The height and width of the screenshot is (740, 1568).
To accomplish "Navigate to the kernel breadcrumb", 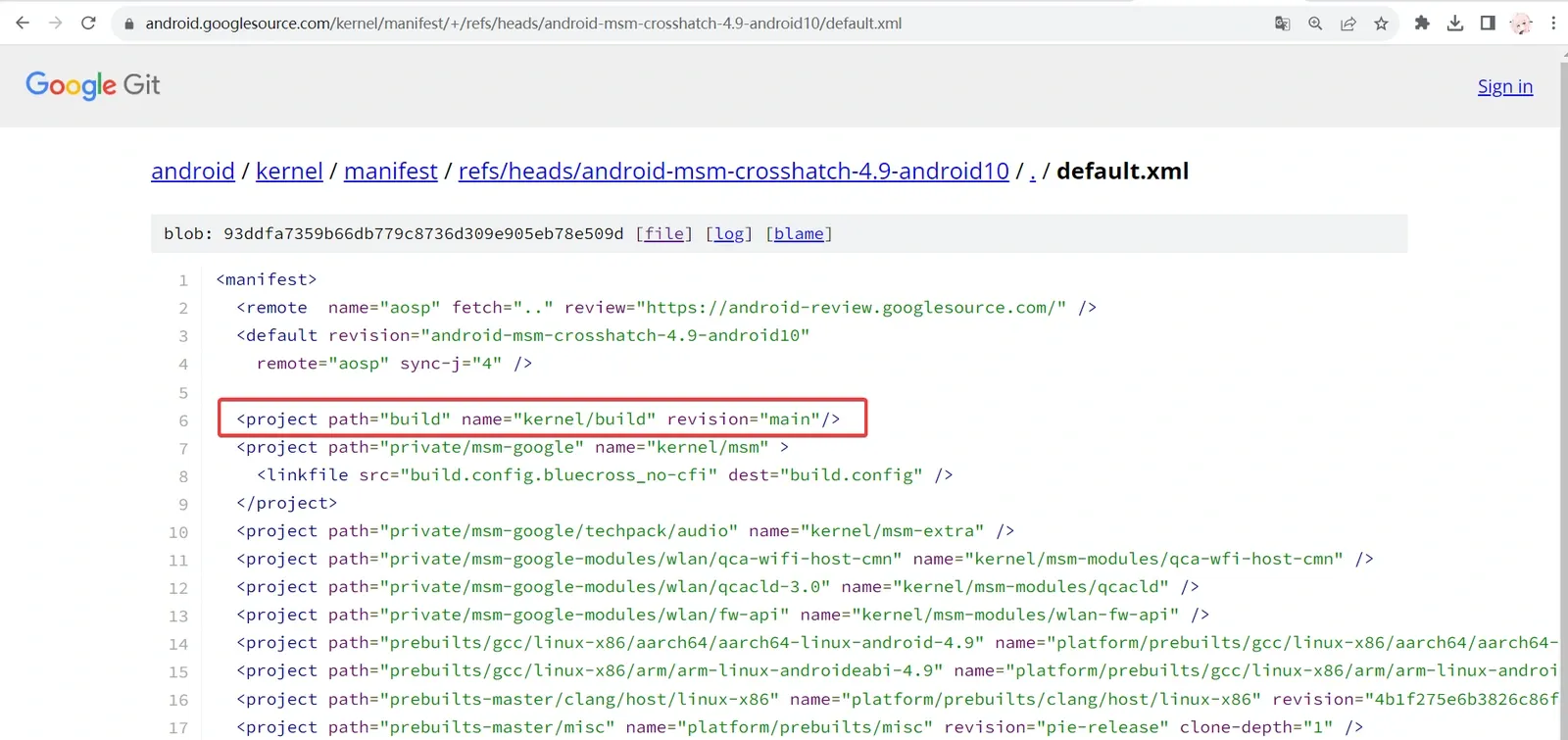I will (x=289, y=171).
